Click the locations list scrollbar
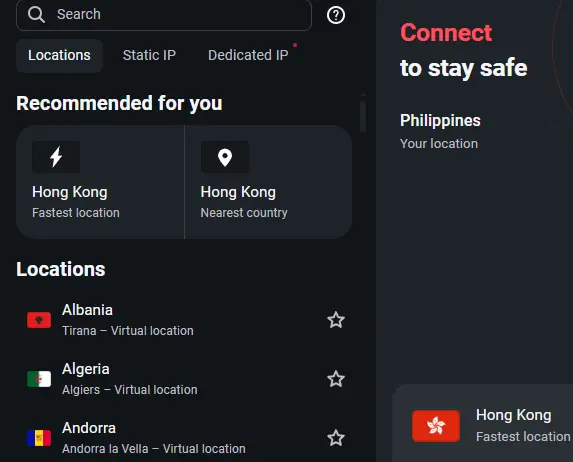This screenshot has height=462, width=573. point(363,117)
